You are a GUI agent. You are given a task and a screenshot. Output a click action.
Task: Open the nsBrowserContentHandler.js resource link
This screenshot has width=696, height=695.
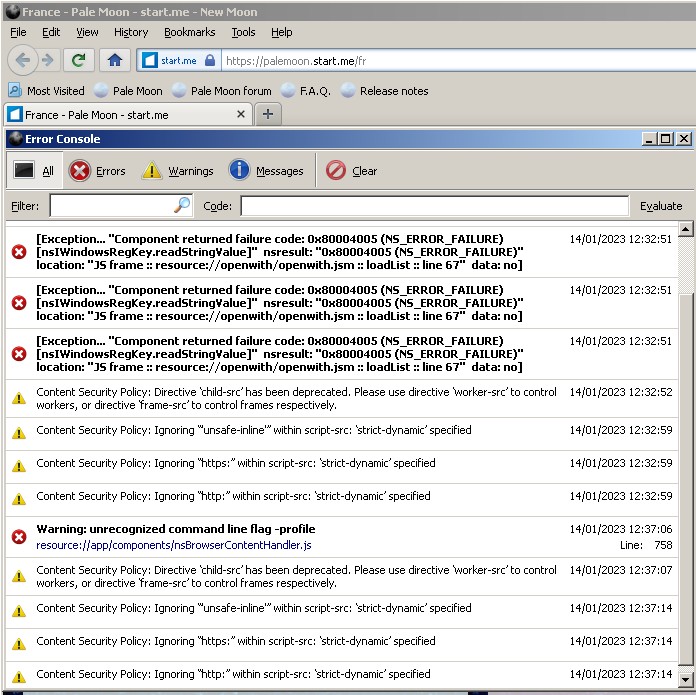(x=174, y=545)
